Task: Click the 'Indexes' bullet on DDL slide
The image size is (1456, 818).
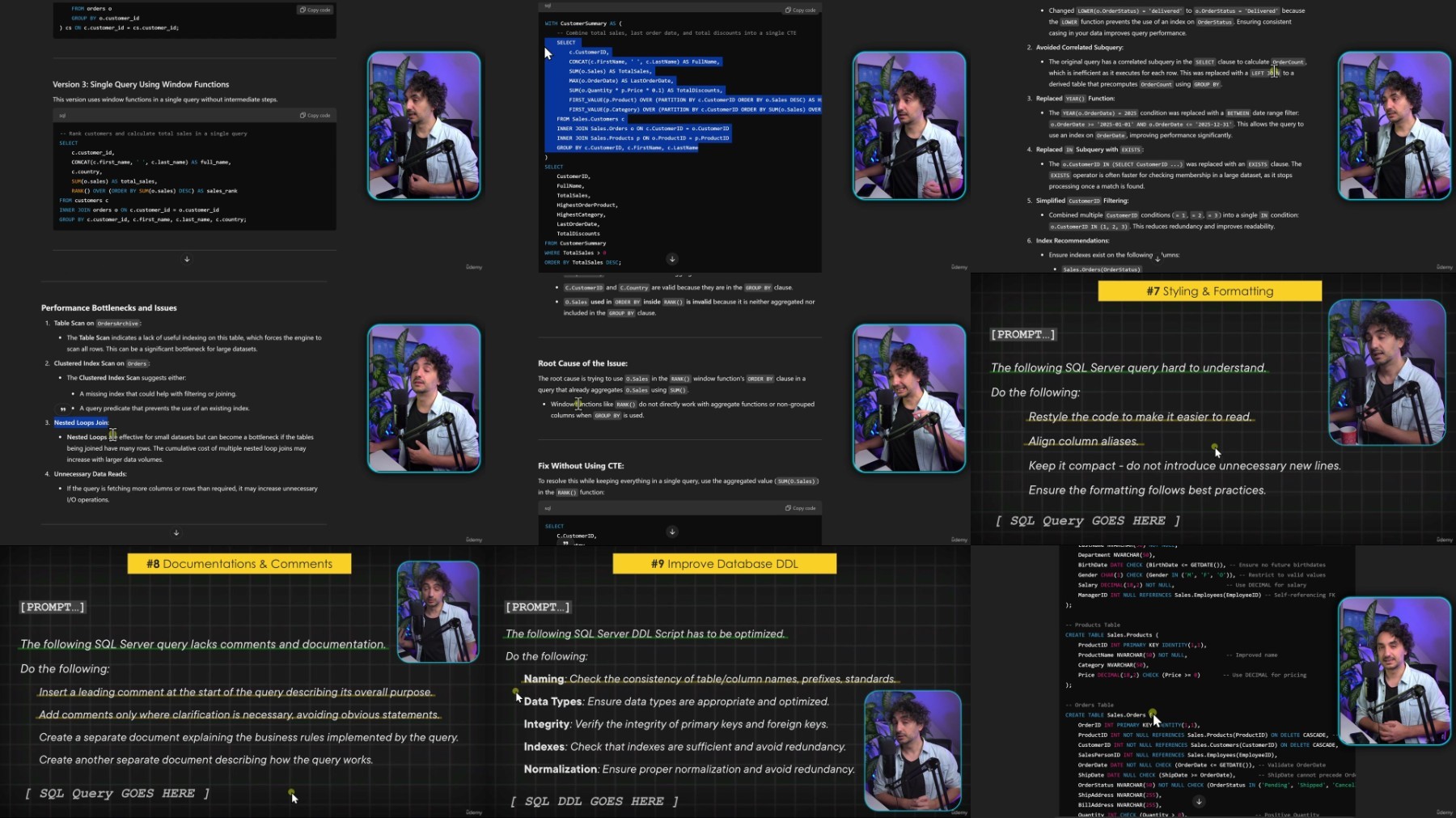Action: click(684, 747)
